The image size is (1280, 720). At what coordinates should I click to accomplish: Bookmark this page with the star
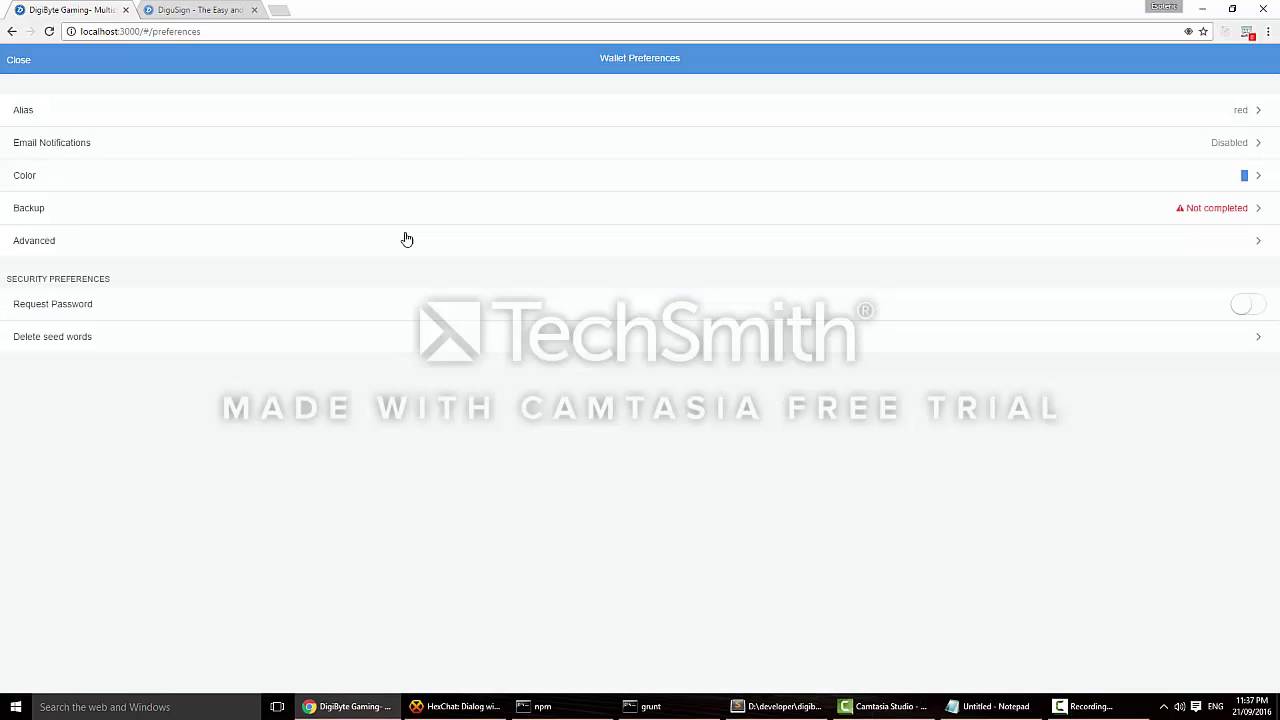pyautogui.click(x=1203, y=31)
